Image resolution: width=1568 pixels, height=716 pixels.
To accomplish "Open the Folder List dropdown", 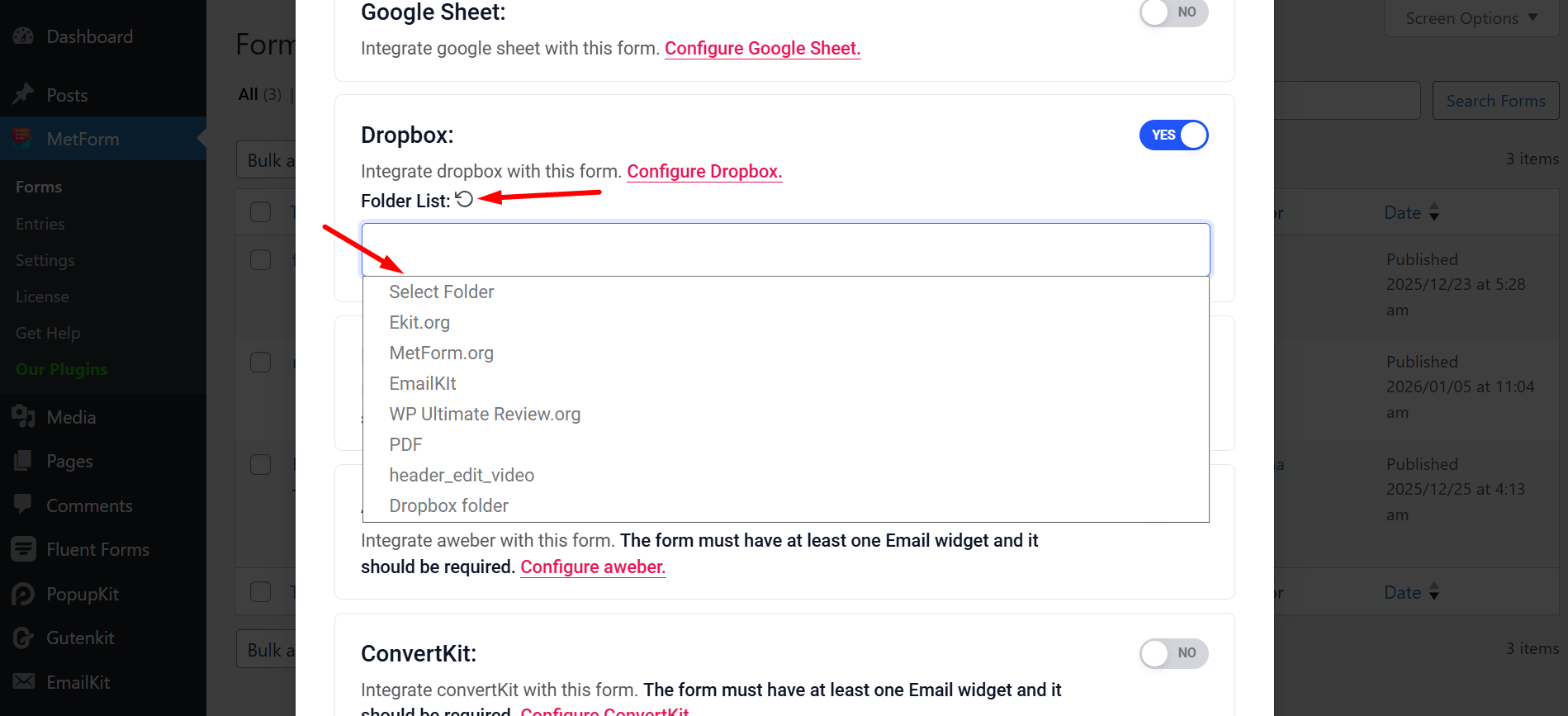I will pyautogui.click(x=784, y=249).
